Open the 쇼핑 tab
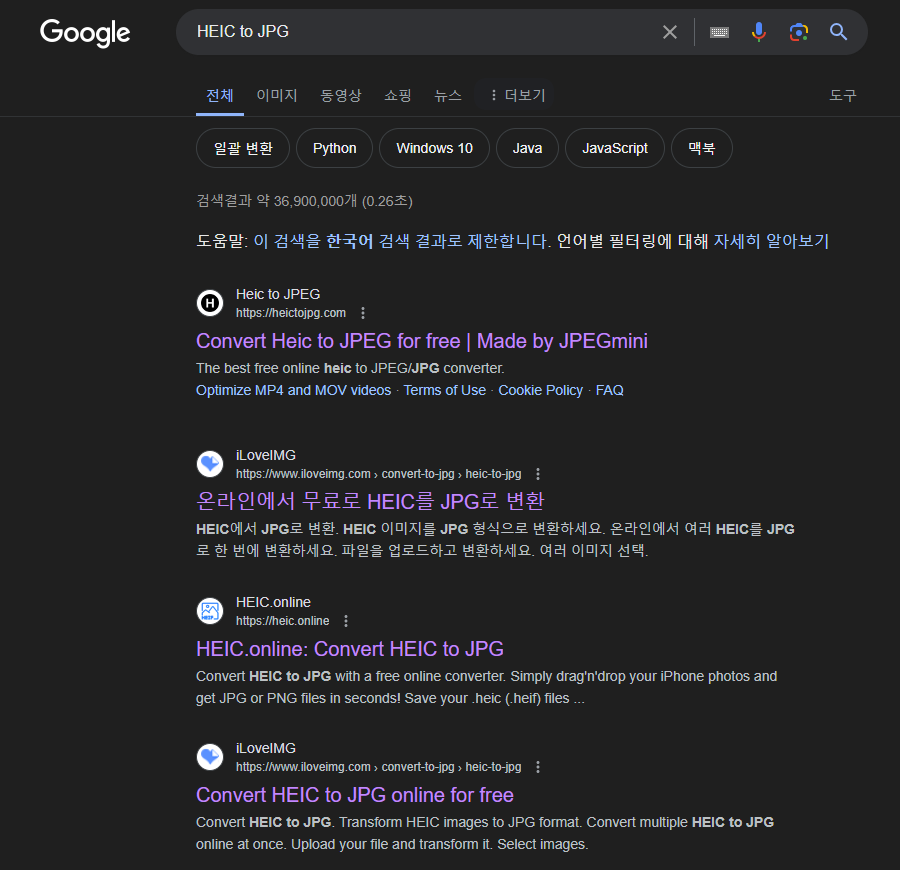Image resolution: width=900 pixels, height=870 pixels. [x=398, y=95]
